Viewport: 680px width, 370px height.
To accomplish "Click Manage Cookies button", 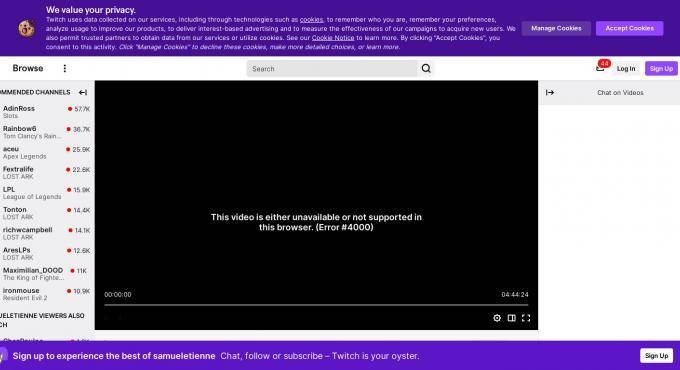I will [x=556, y=28].
